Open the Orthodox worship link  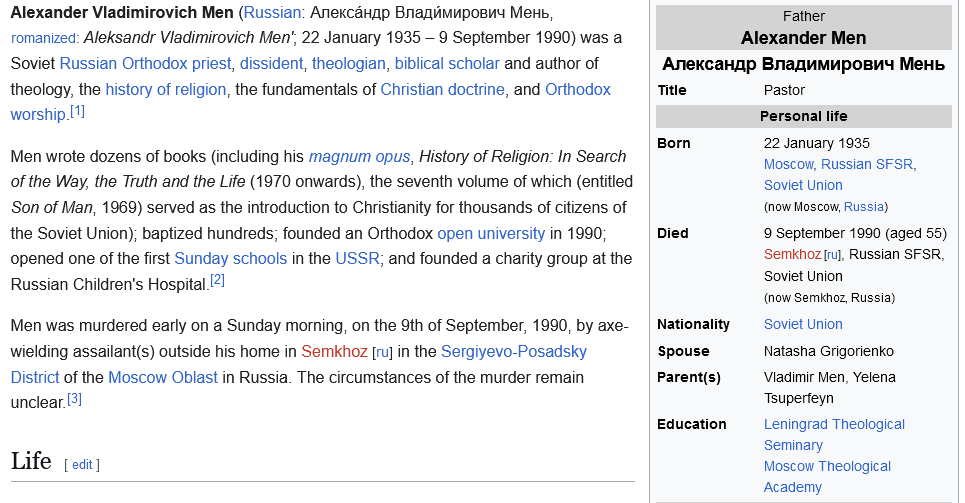(578, 89)
